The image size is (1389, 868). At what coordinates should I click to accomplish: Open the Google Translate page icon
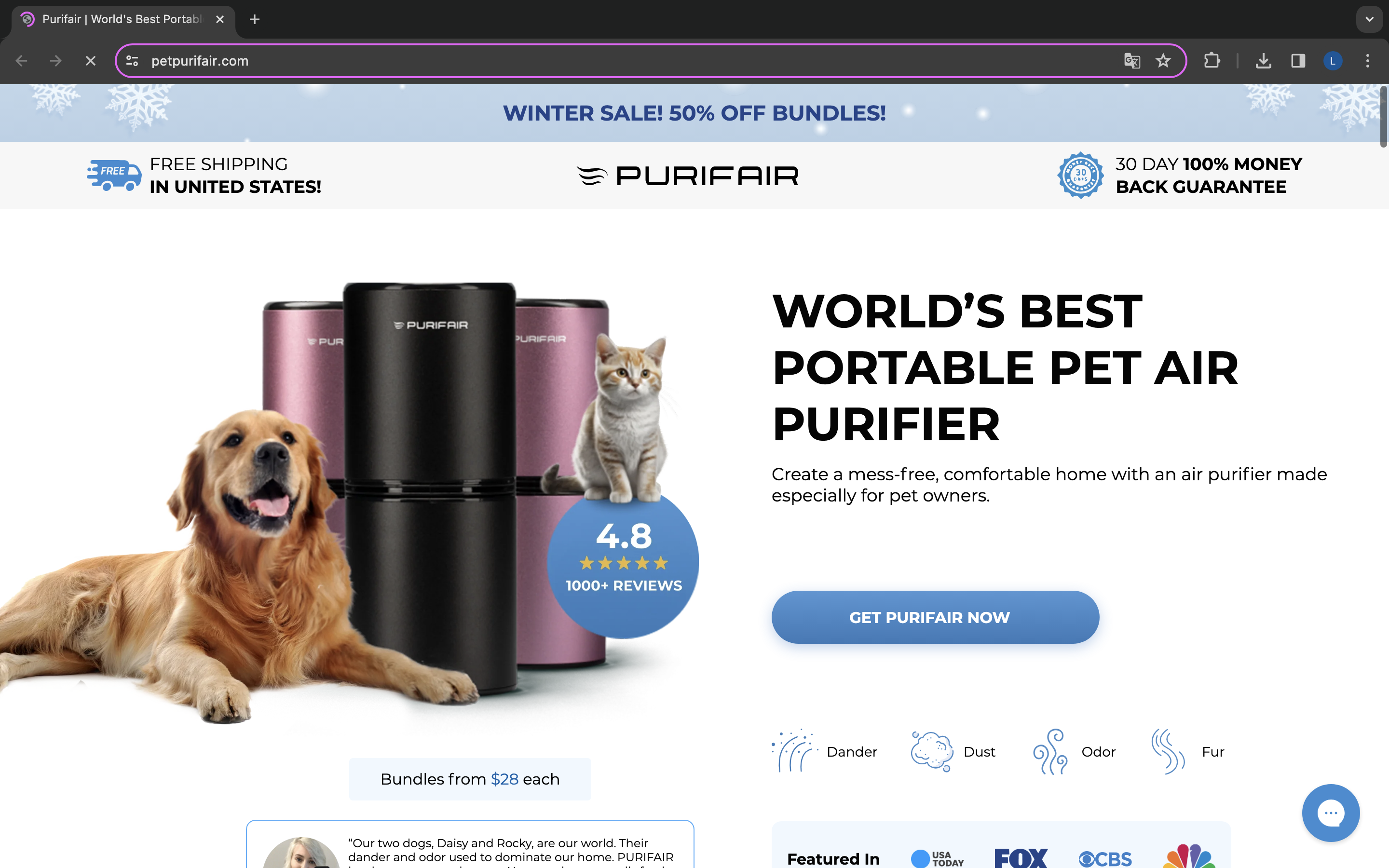1132,61
